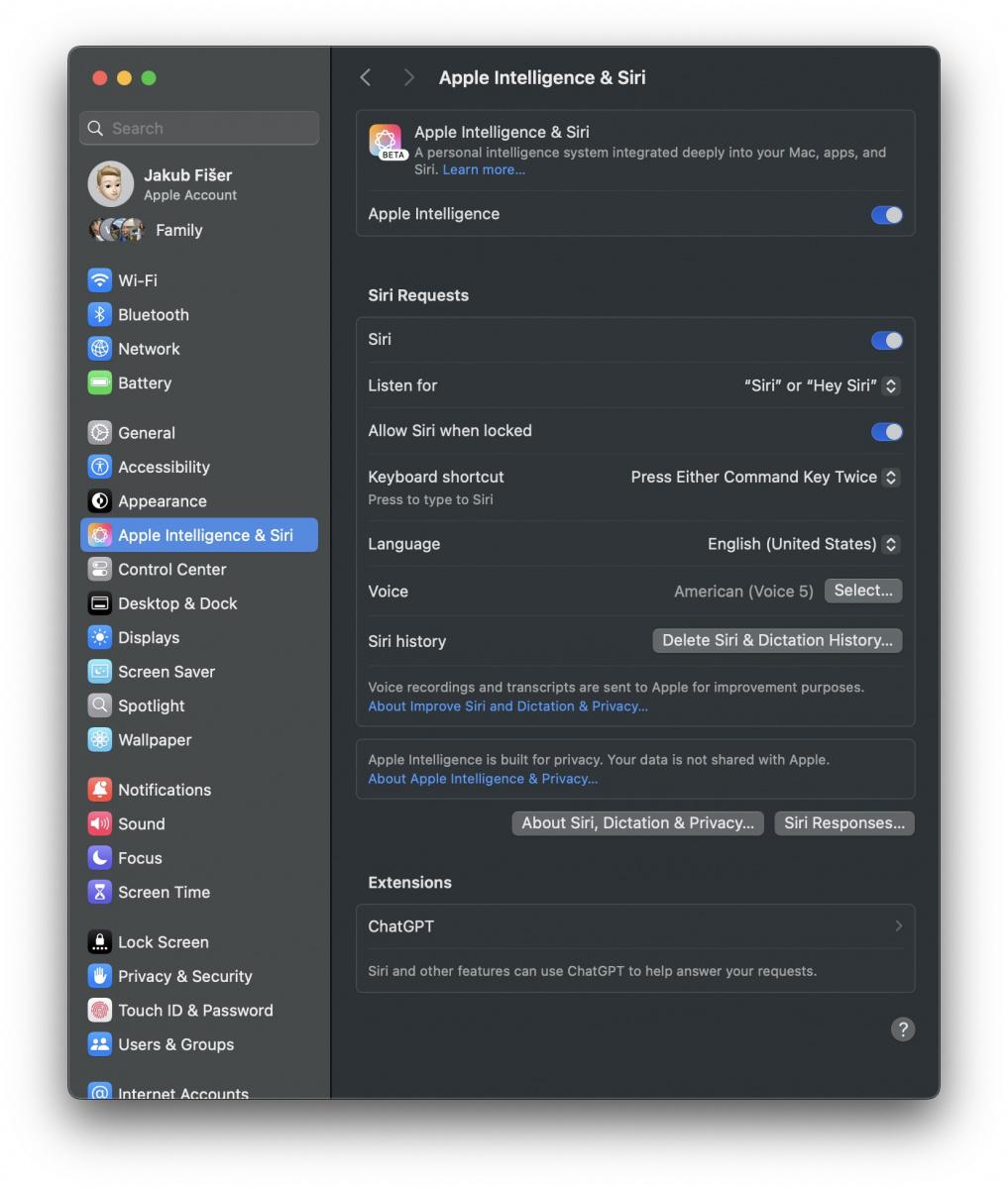This screenshot has width=1008, height=1189.
Task: Open About Apple Intelligence & Privacy… link
Action: tap(483, 779)
